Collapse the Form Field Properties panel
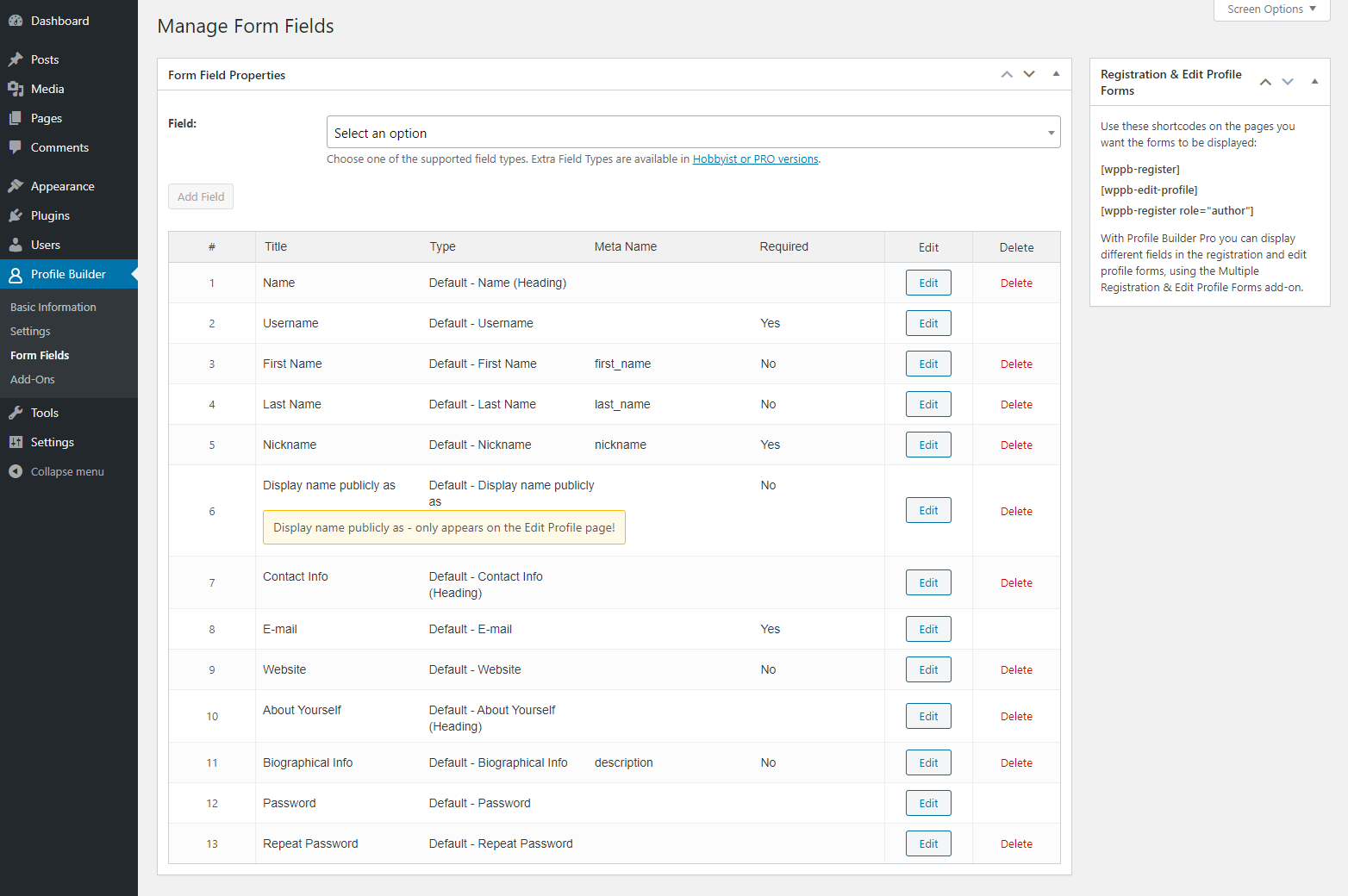 (1056, 74)
